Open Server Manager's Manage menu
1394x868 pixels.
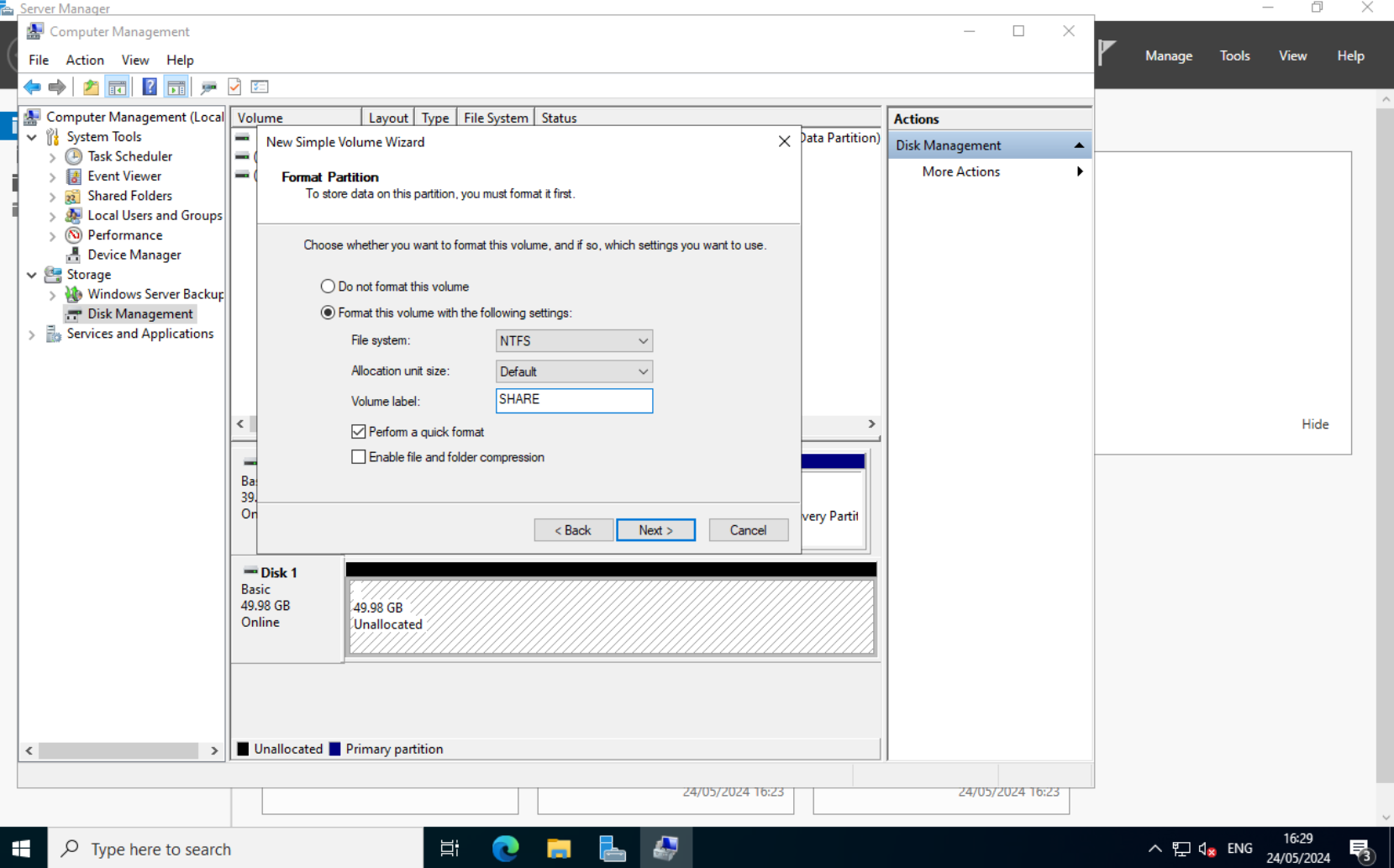pos(1169,55)
